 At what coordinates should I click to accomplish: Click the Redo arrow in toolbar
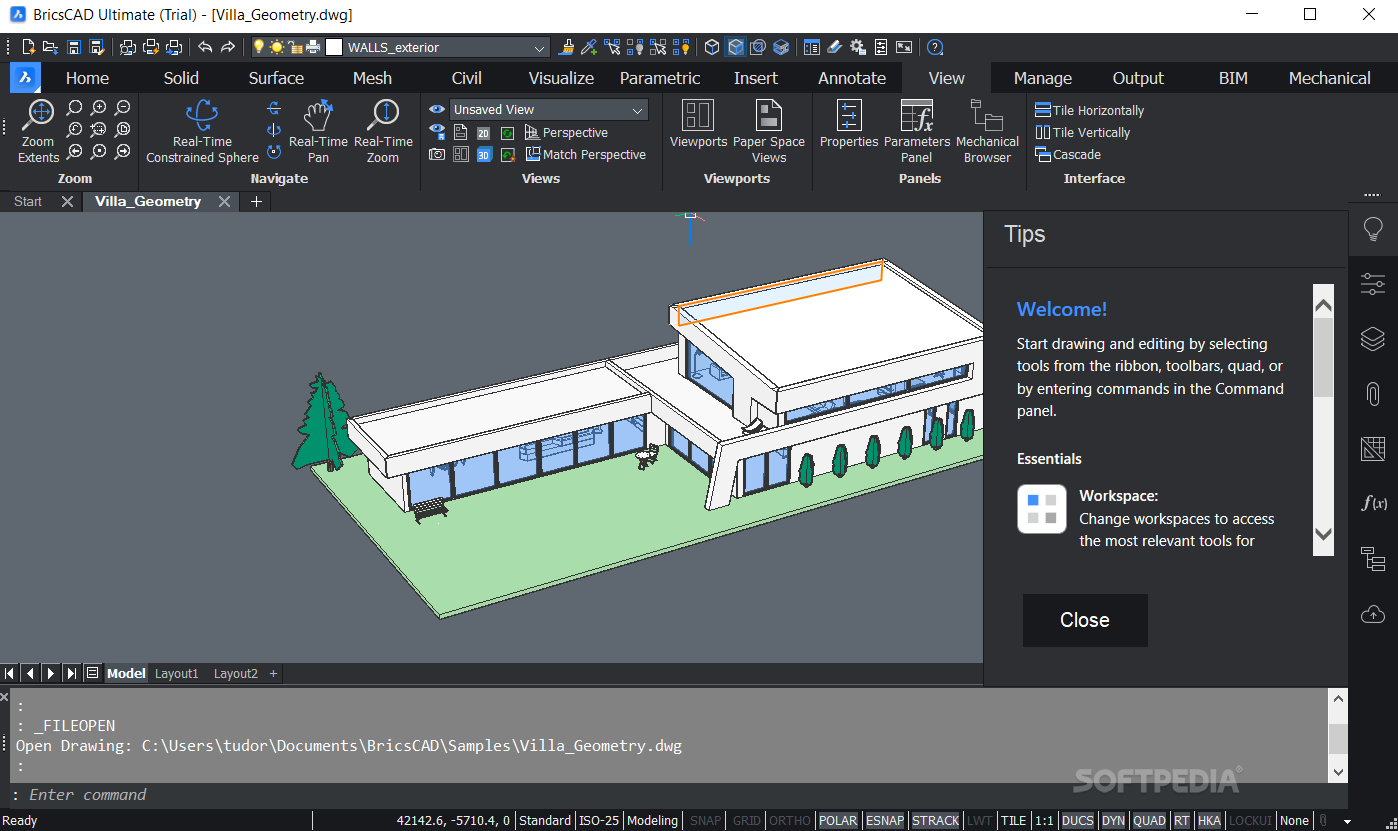pyautogui.click(x=228, y=47)
